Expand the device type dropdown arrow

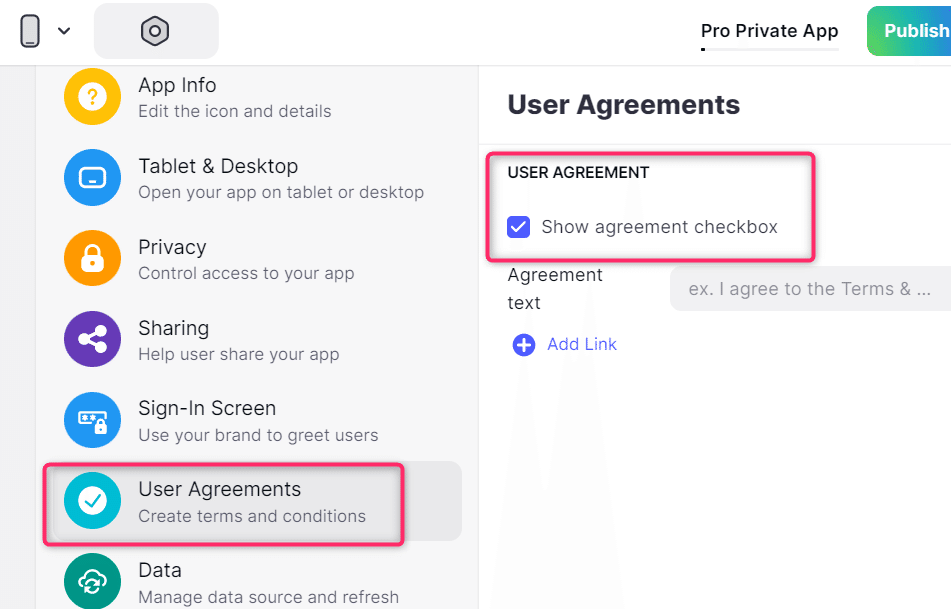tap(64, 31)
